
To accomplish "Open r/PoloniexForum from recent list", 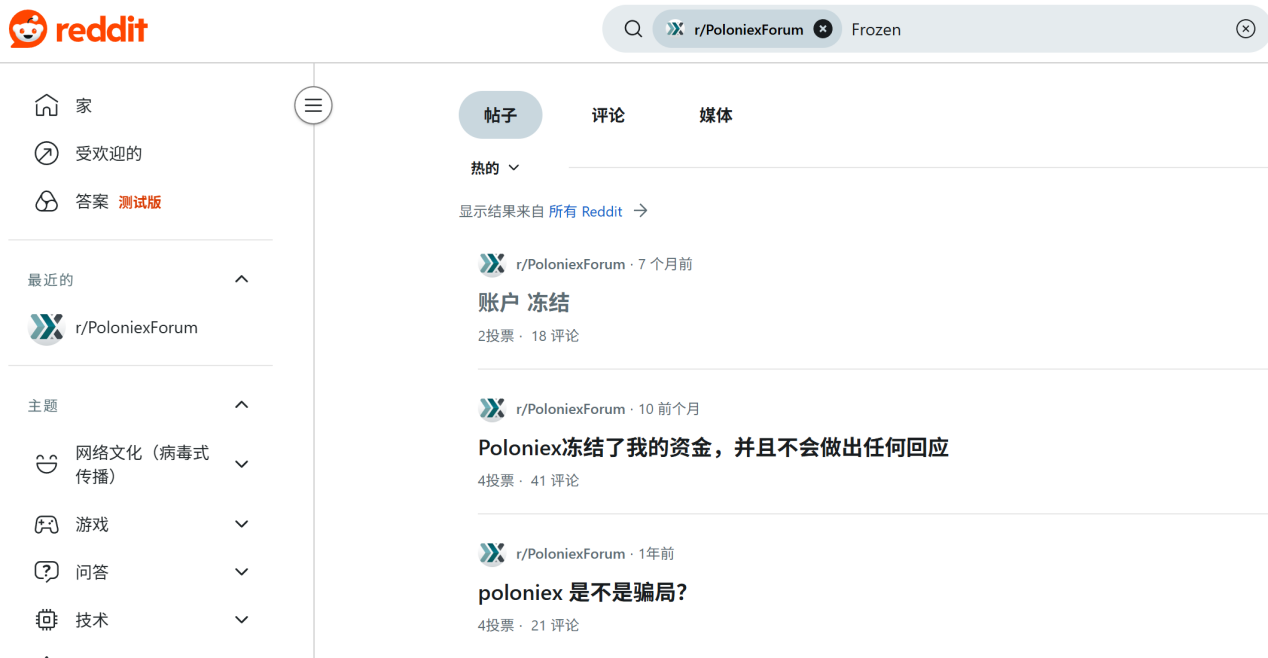I will coord(136,327).
